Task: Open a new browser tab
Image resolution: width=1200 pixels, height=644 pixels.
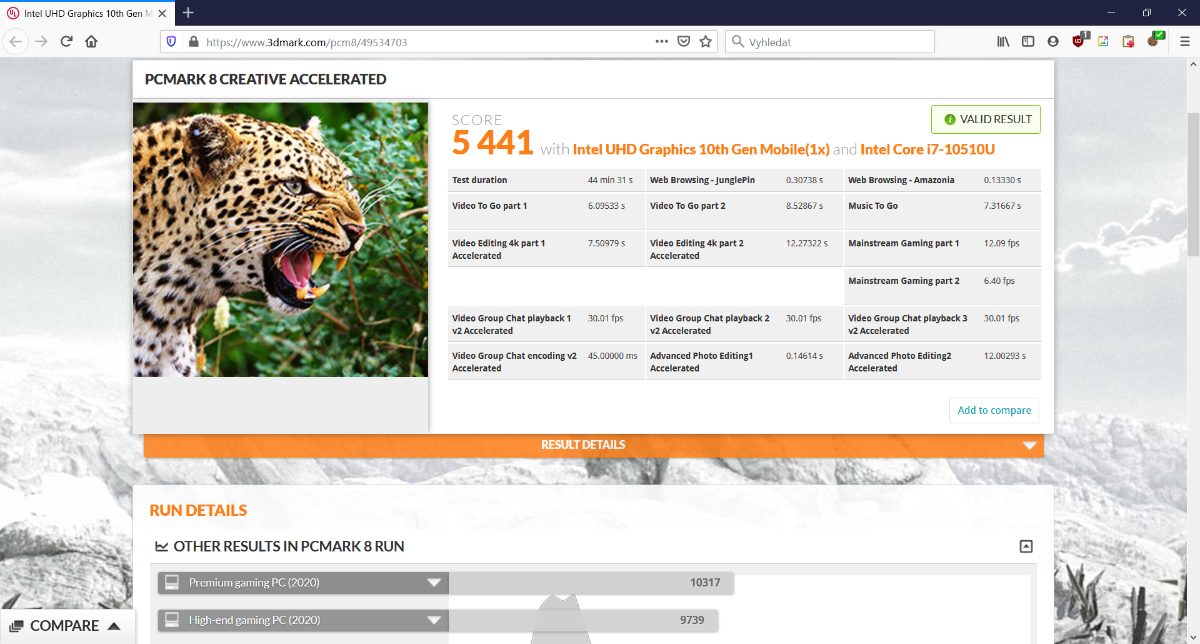Action: tap(188, 12)
